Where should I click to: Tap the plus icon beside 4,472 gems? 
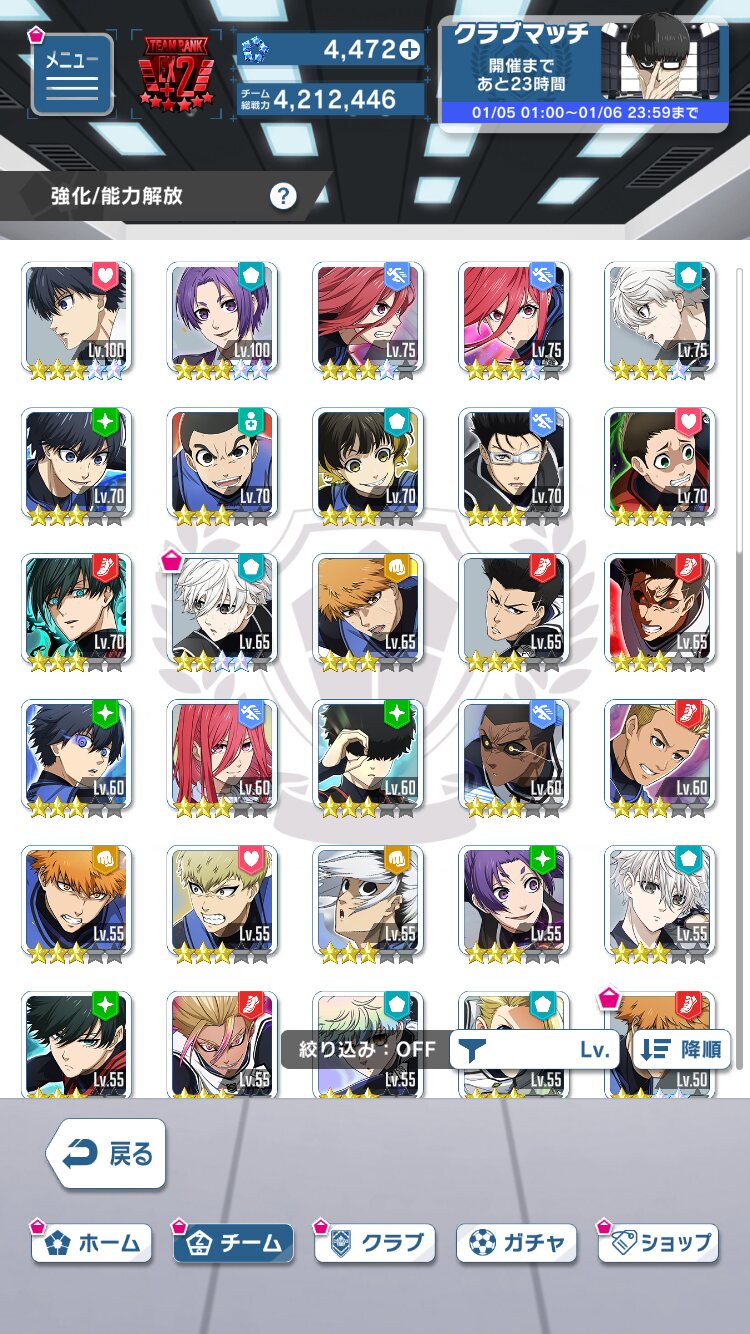tap(408, 48)
